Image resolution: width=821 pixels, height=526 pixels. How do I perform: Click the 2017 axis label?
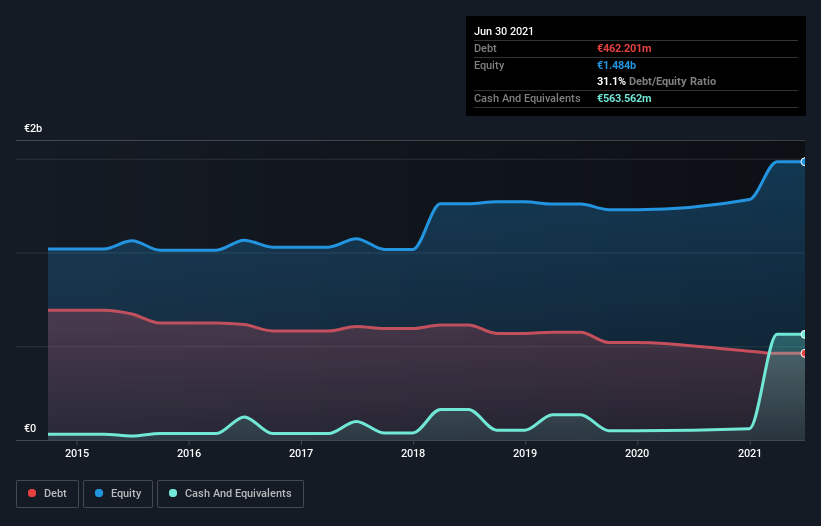pos(301,453)
